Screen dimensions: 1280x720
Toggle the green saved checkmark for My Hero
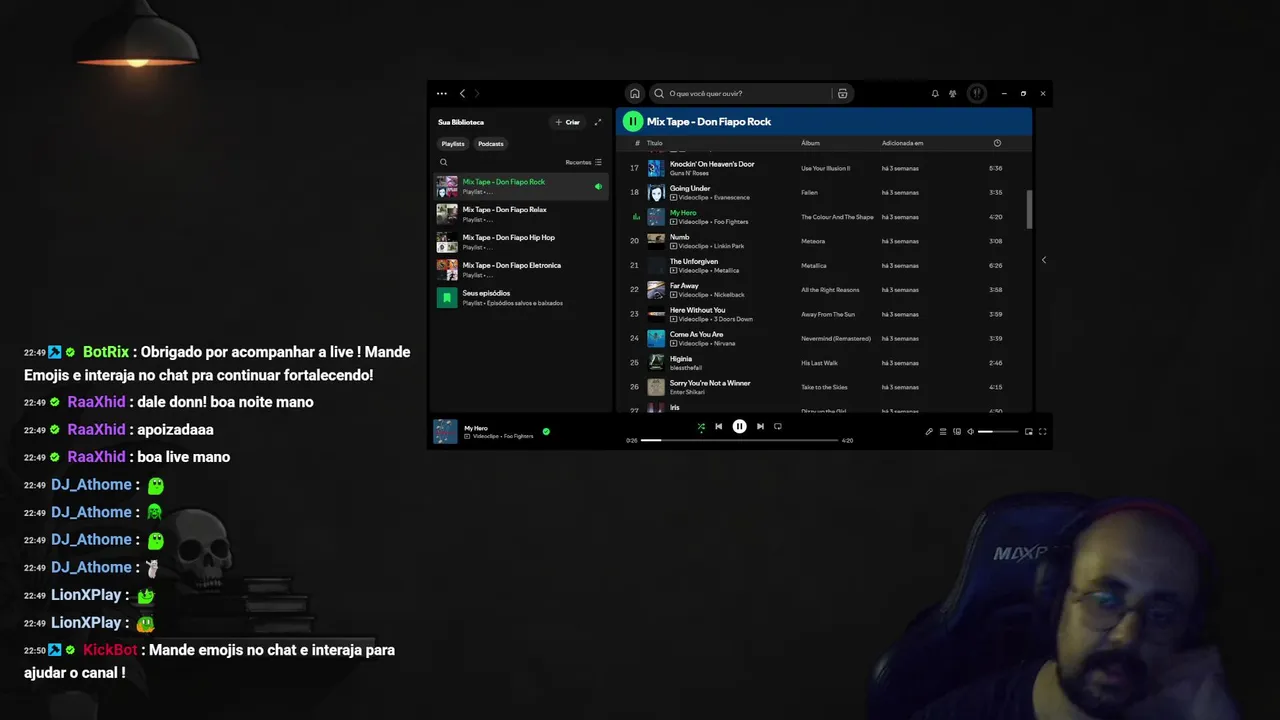(x=546, y=432)
